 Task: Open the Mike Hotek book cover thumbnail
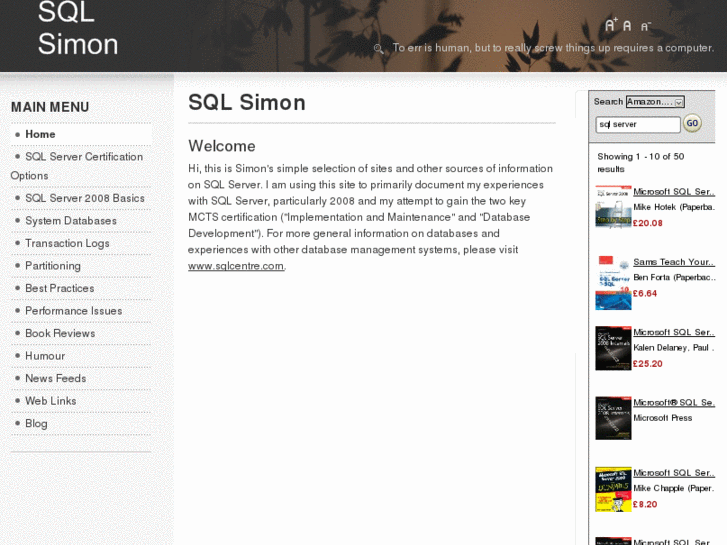point(613,207)
